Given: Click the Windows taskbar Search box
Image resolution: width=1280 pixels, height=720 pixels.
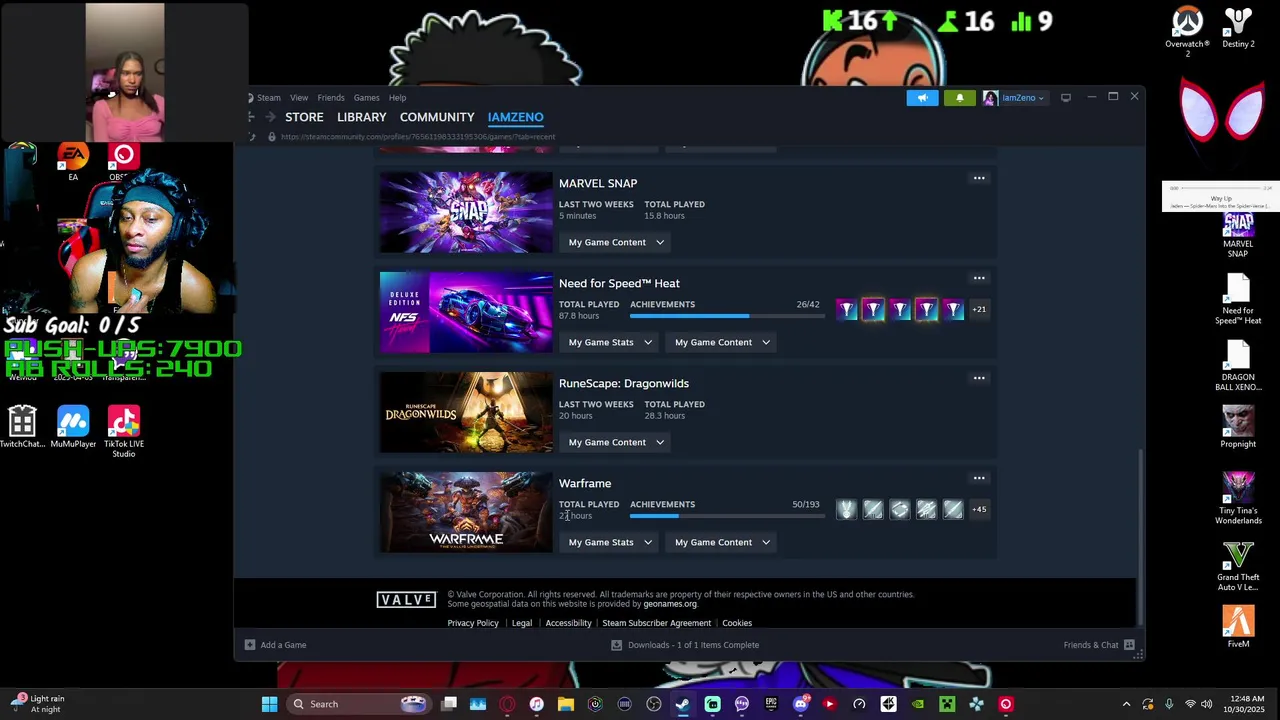Looking at the screenshot, I should click(x=358, y=704).
